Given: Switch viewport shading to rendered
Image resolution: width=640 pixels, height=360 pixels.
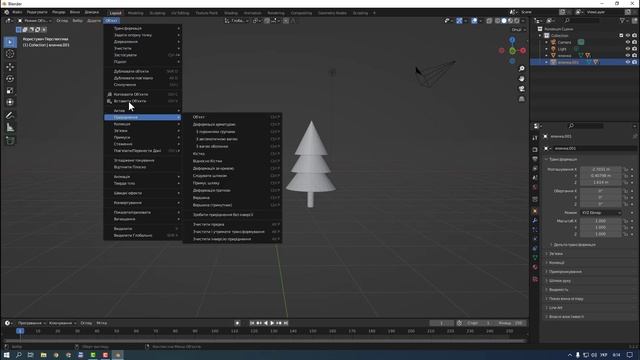Looking at the screenshot, I should 517,20.
